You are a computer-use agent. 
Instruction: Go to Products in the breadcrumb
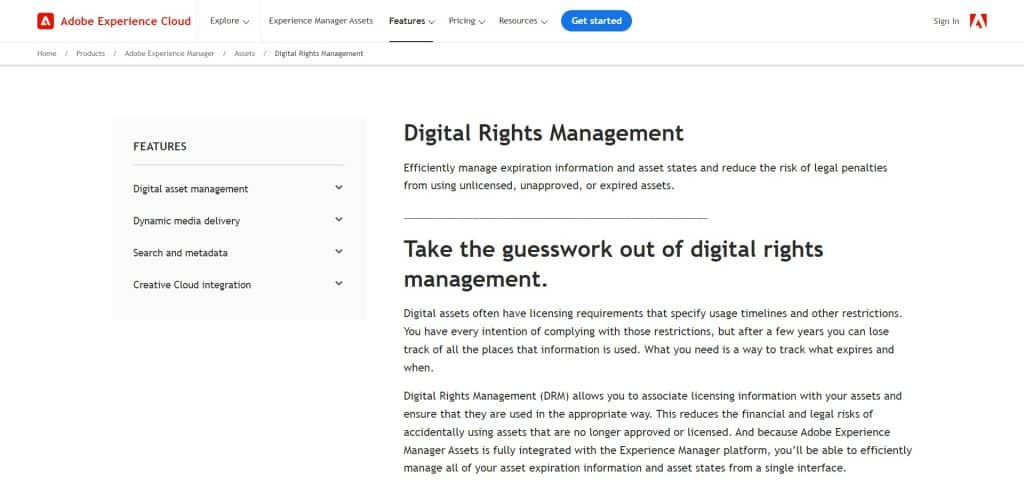90,54
